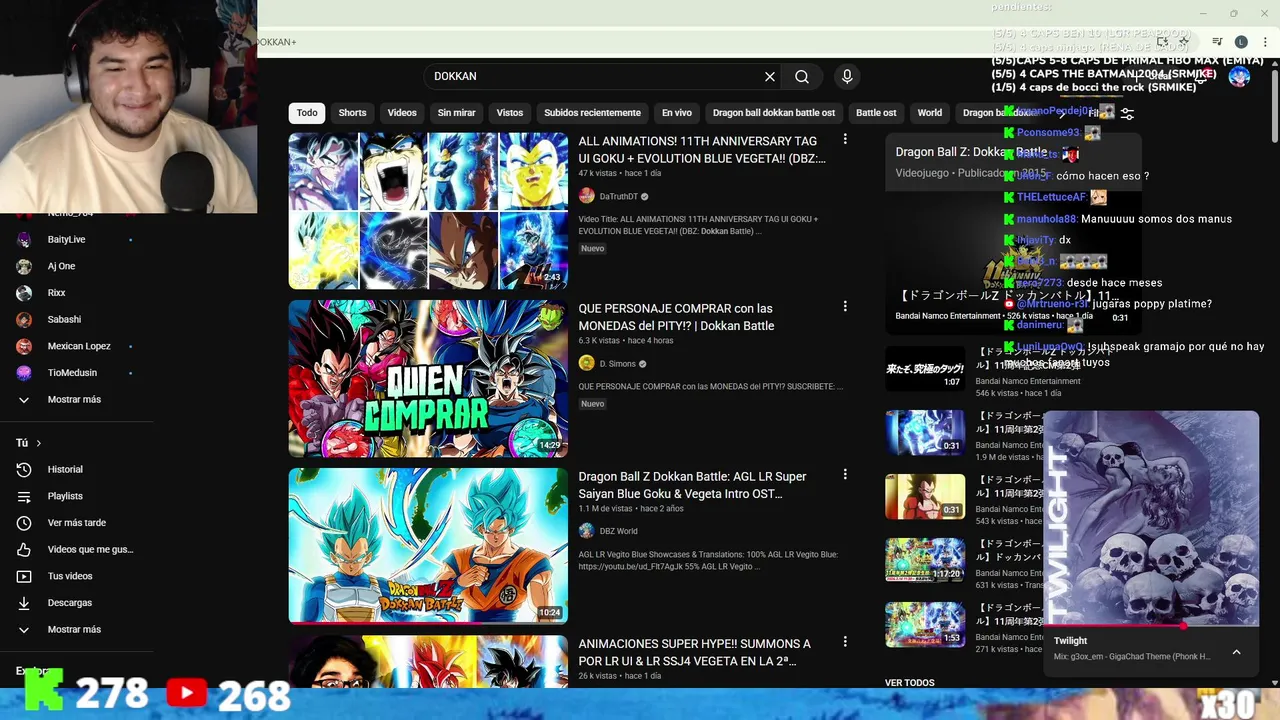Select the Battle ost chip

point(876,113)
